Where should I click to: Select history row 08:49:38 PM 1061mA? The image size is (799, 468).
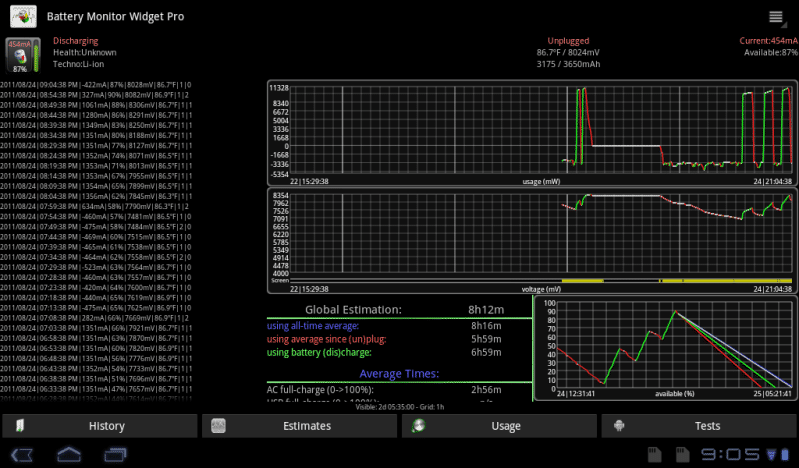(x=96, y=105)
